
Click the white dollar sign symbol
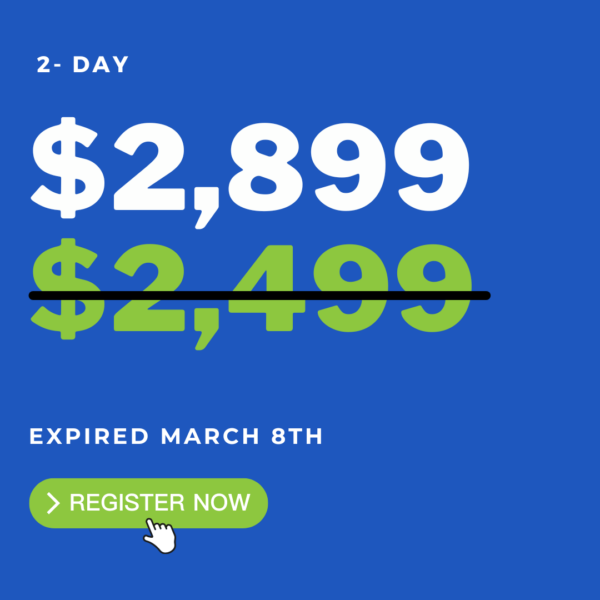[68, 168]
